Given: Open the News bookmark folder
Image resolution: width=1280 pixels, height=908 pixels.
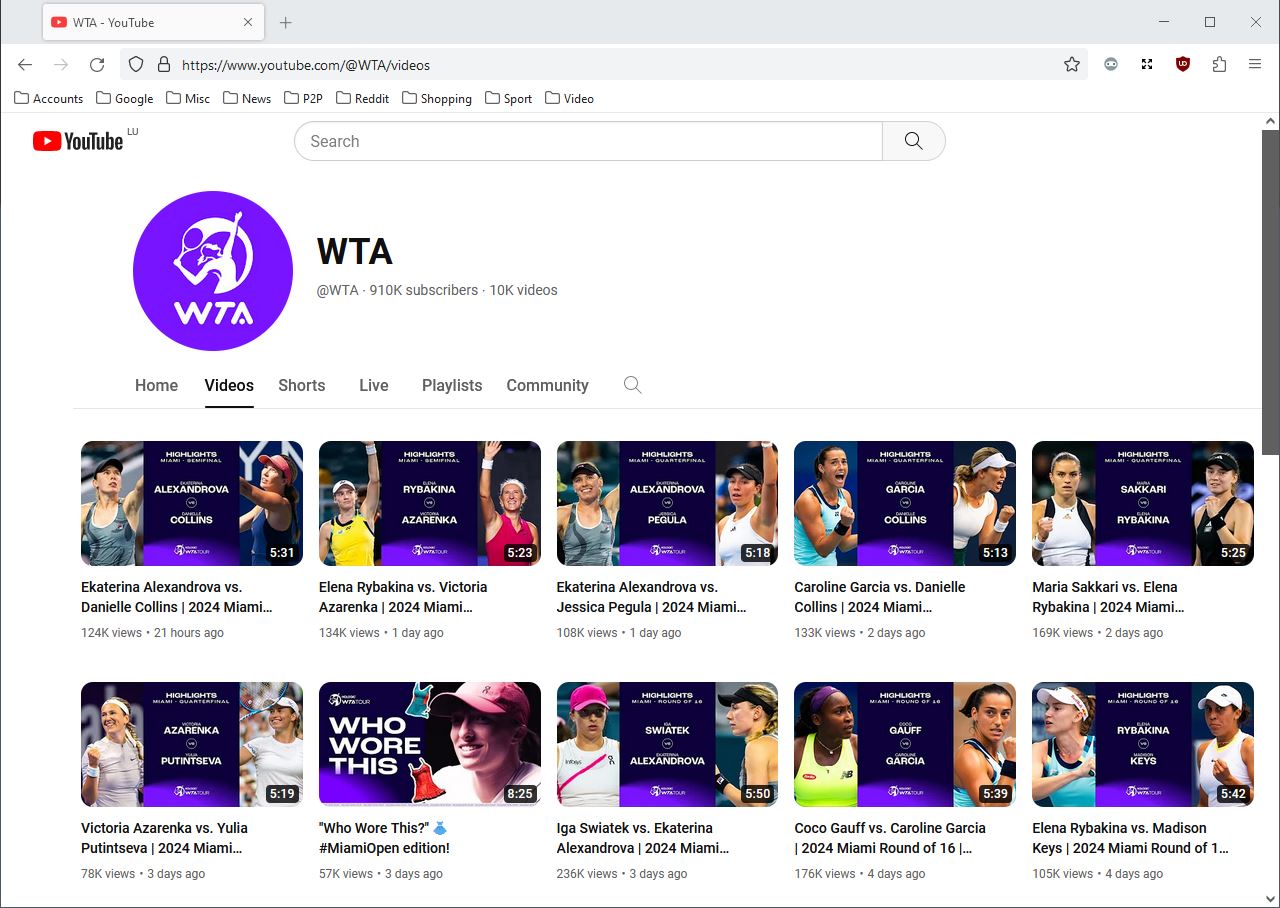Looking at the screenshot, I should tap(247, 98).
